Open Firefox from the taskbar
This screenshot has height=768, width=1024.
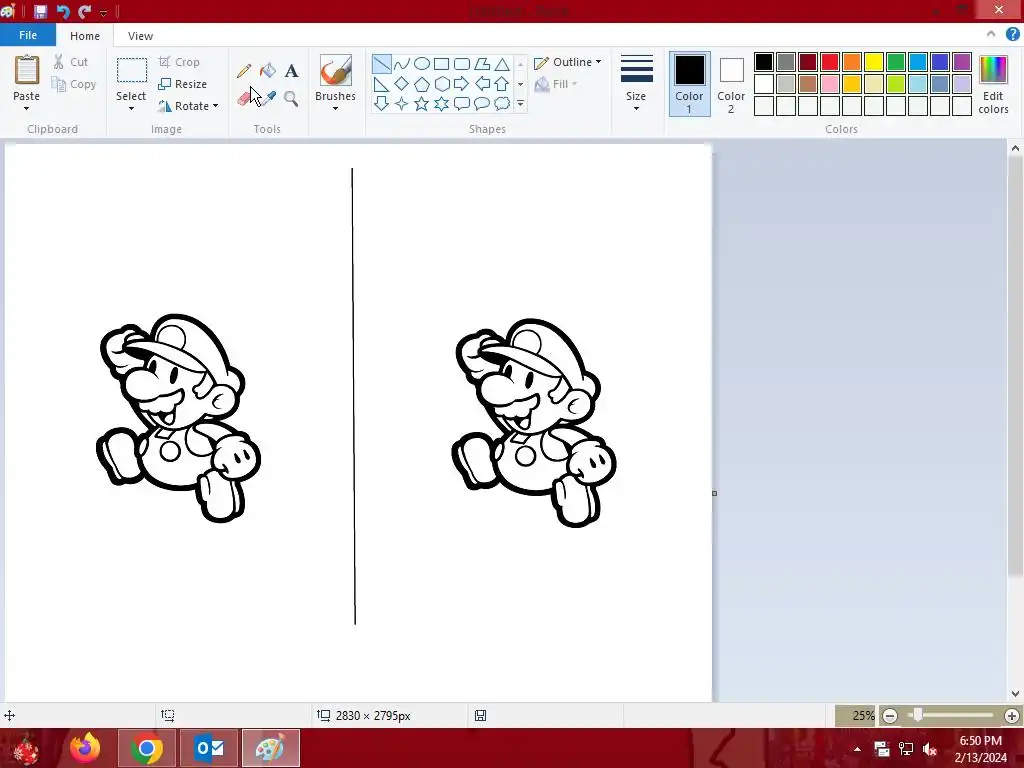[85, 748]
